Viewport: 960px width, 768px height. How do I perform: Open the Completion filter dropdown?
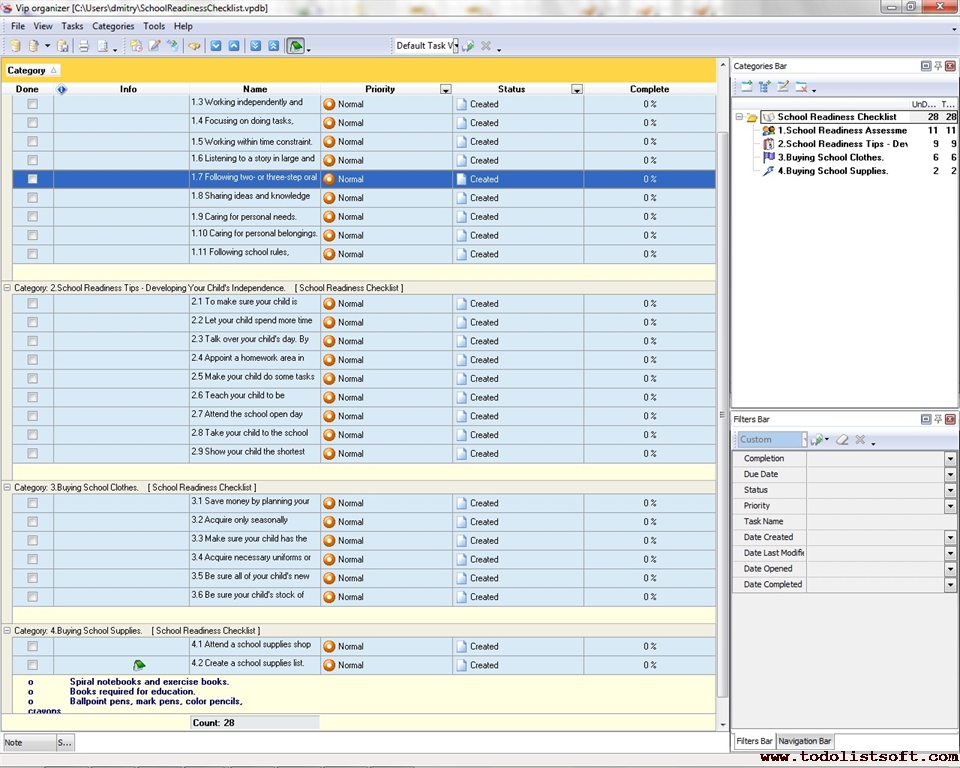pos(950,459)
